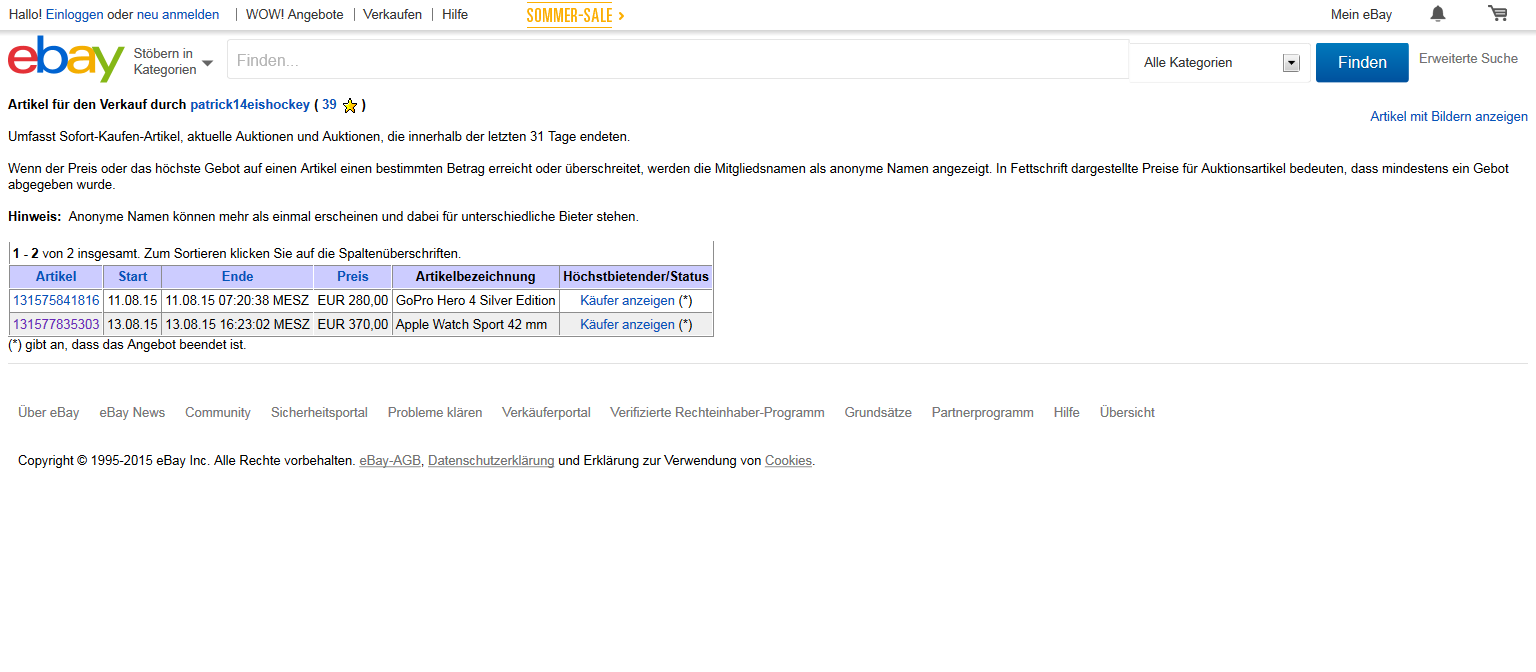Click the blue Finden button
The image size is (1536, 672).
pyautogui.click(x=1362, y=62)
